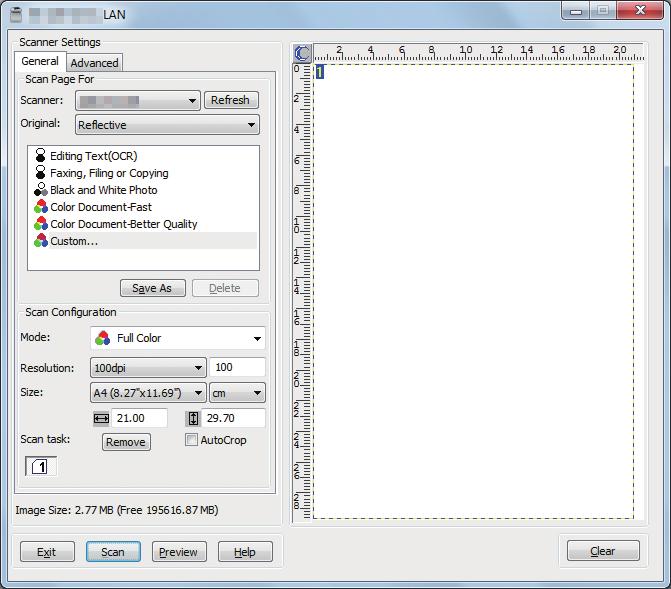Image resolution: width=671 pixels, height=589 pixels.
Task: Select Black and White Photo preset
Action: (x=104, y=190)
